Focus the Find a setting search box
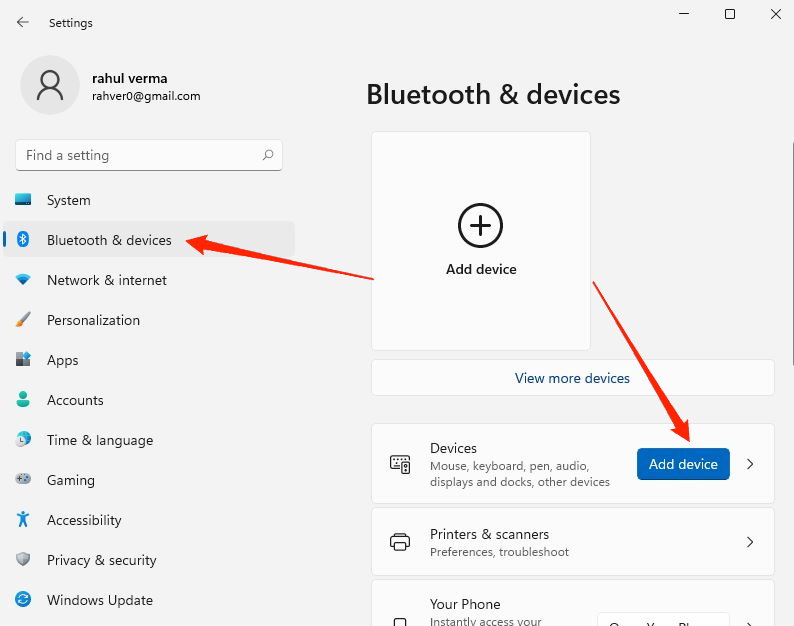794x626 pixels. [x=140, y=155]
